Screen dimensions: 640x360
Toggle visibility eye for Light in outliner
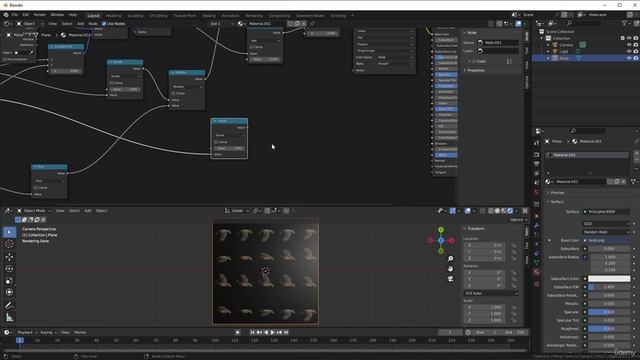tap(629, 51)
